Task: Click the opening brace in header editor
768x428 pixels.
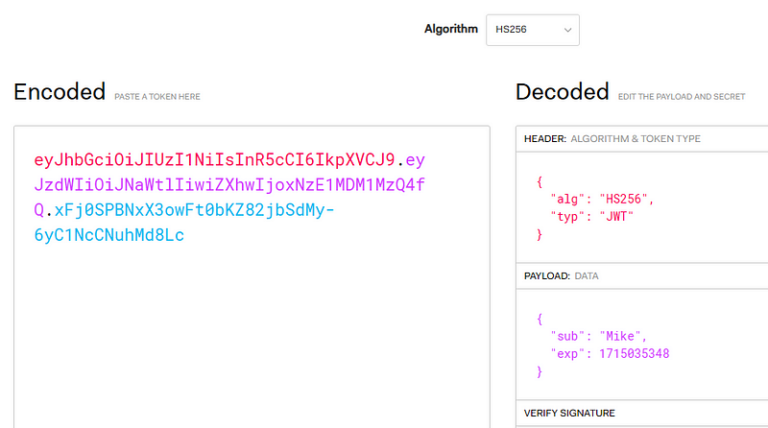Action: tap(539, 182)
